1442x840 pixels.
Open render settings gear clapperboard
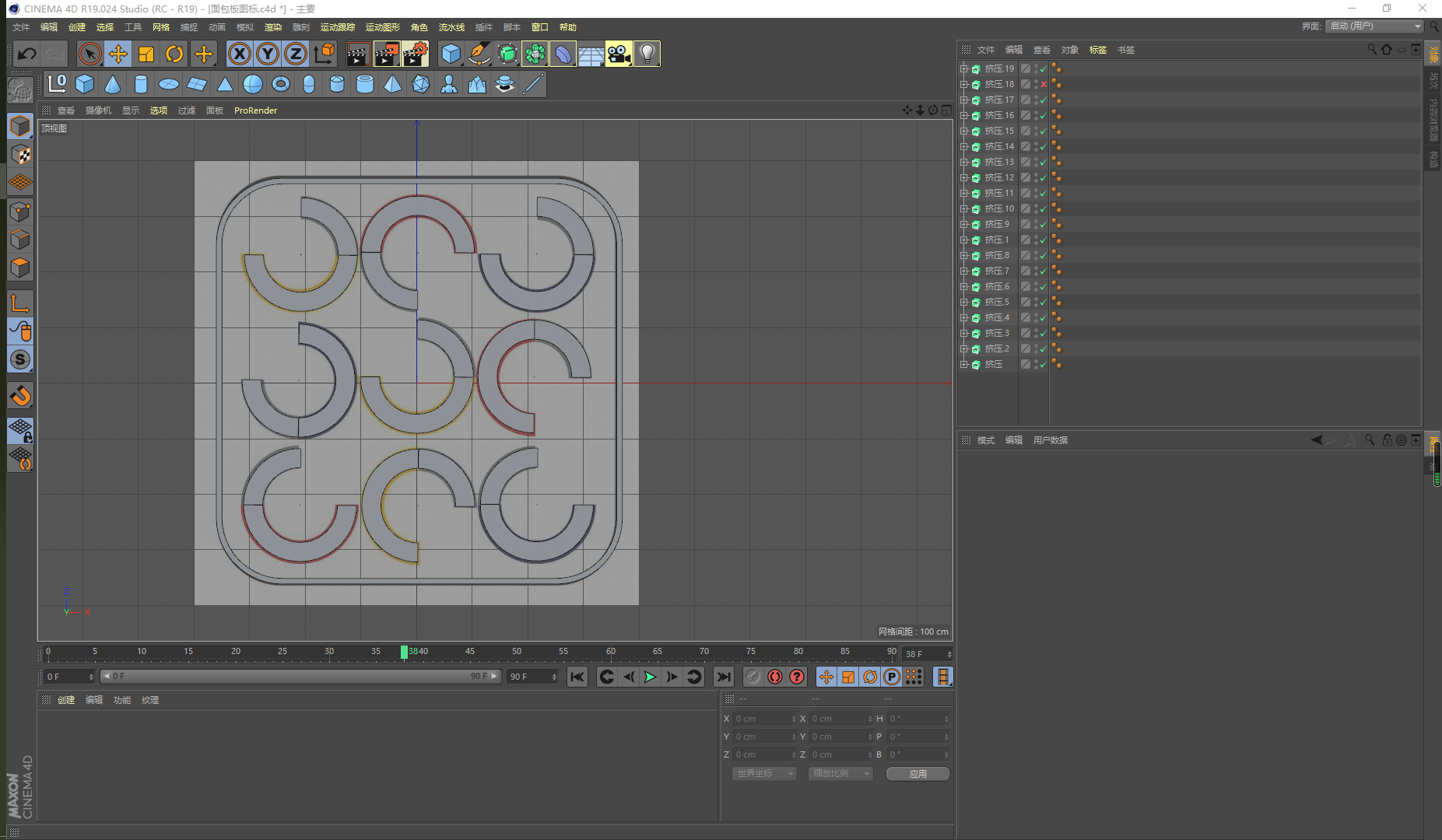pos(415,54)
